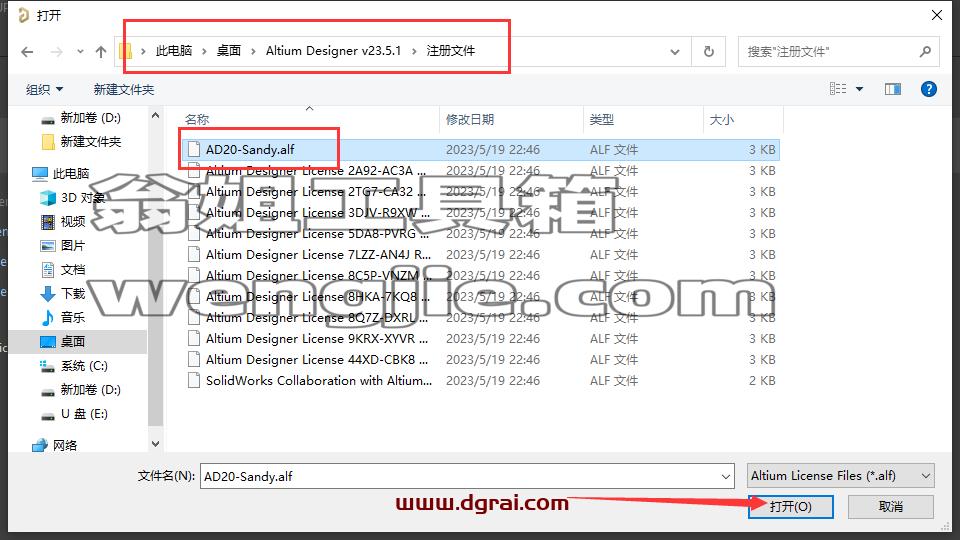Select 此电脑 in navigation pane

click(61, 174)
